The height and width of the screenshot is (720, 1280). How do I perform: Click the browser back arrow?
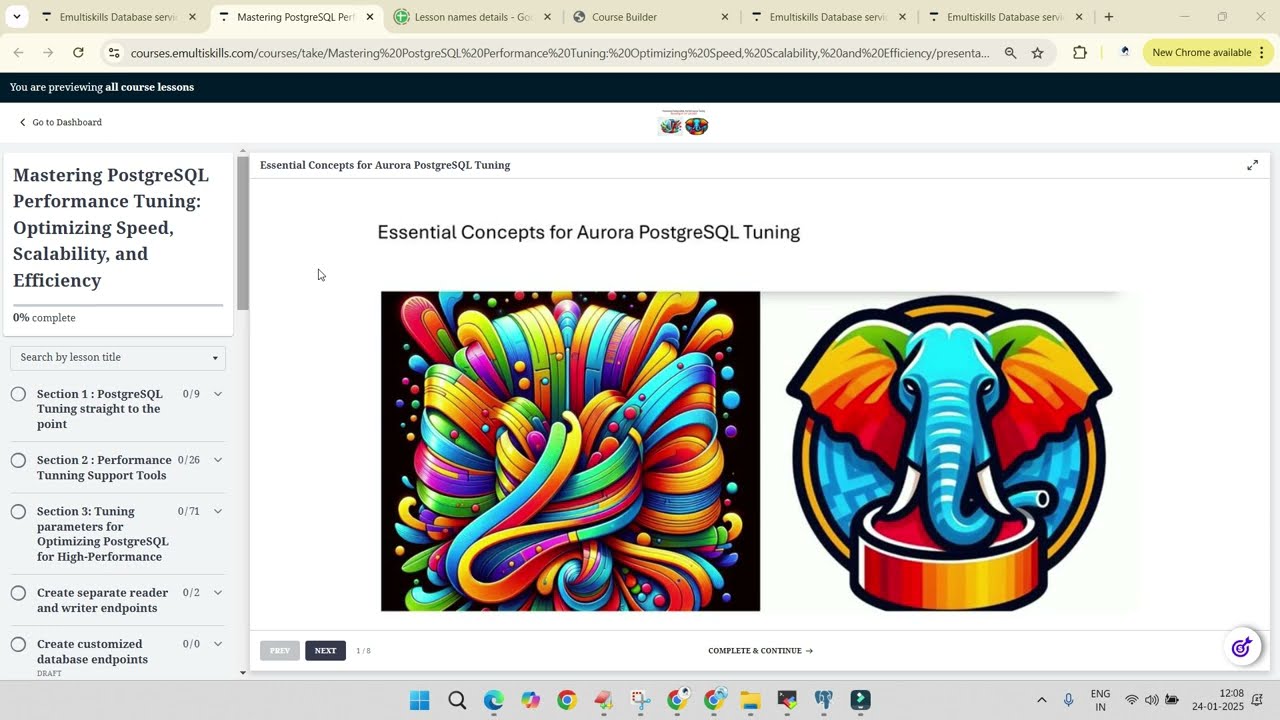point(18,53)
